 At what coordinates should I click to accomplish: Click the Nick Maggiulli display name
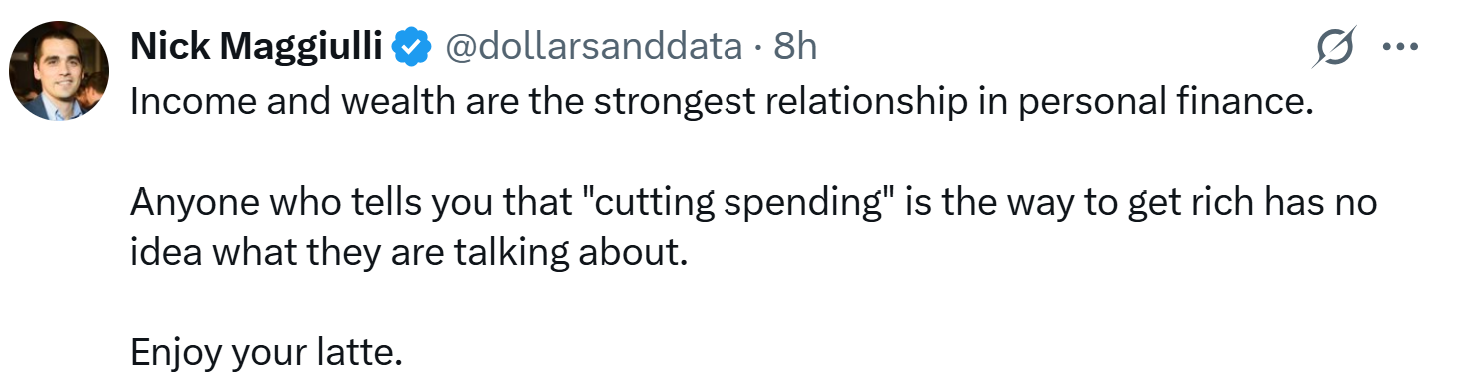(x=257, y=47)
